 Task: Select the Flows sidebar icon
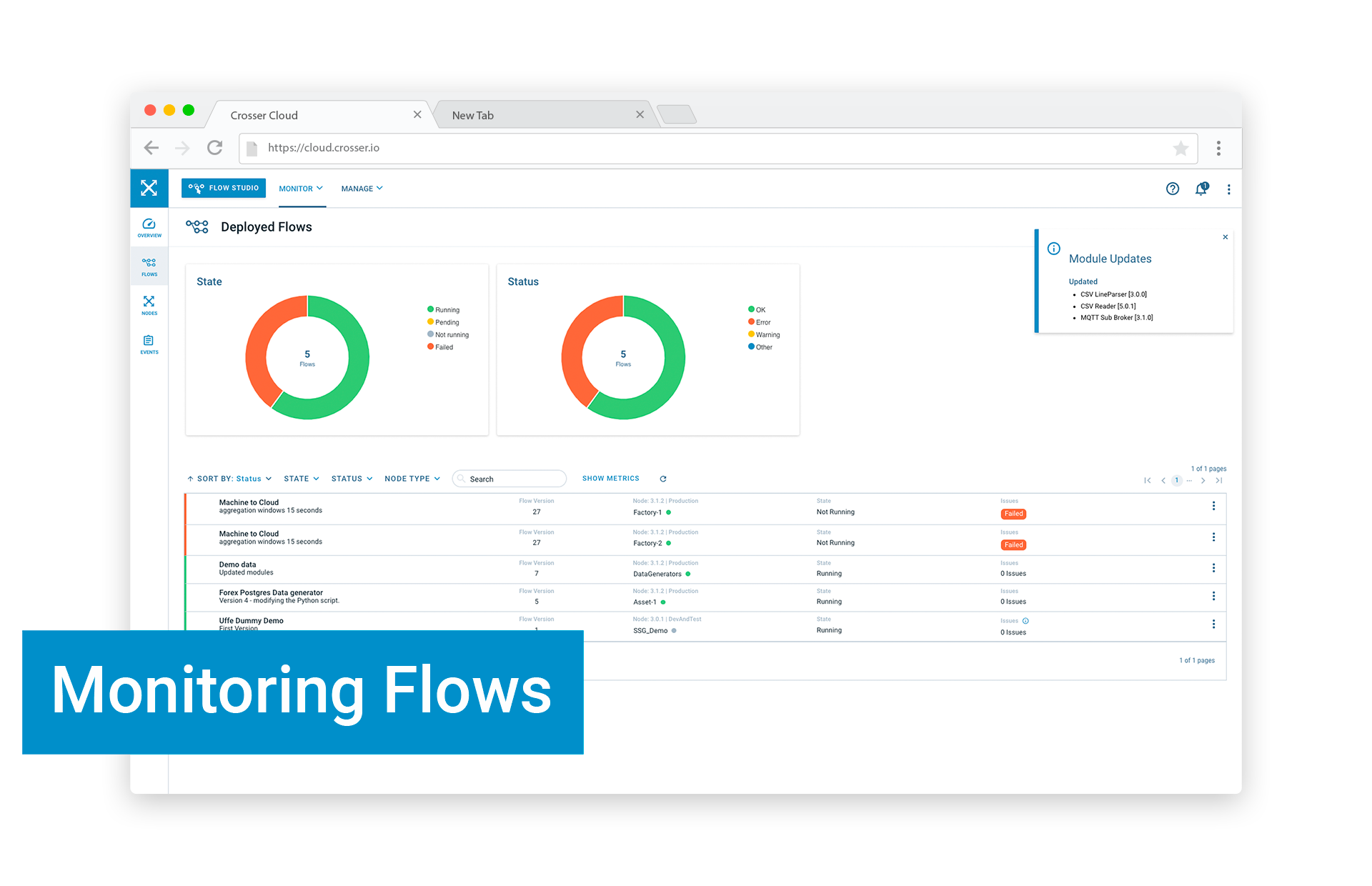coord(149,267)
